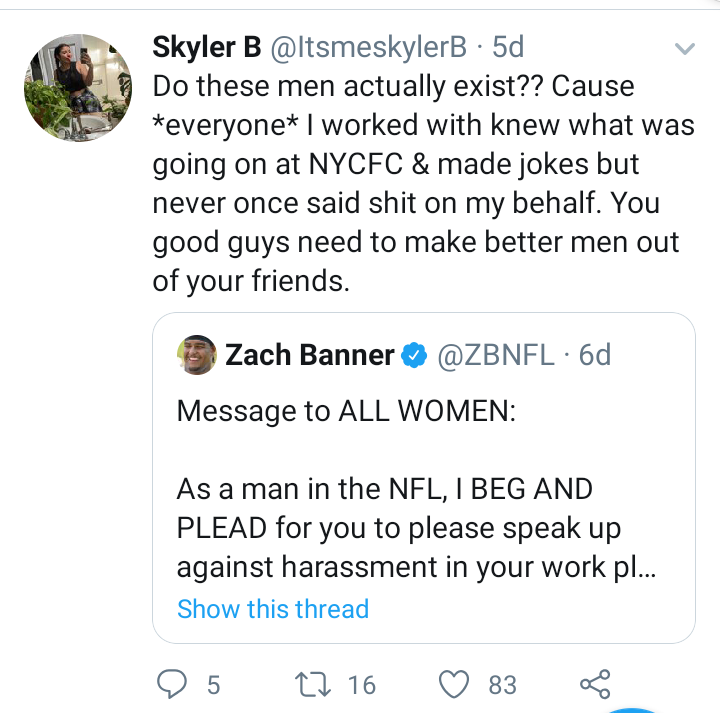Open Zach Banner's small avatar
720x713 pixels.
tap(197, 354)
